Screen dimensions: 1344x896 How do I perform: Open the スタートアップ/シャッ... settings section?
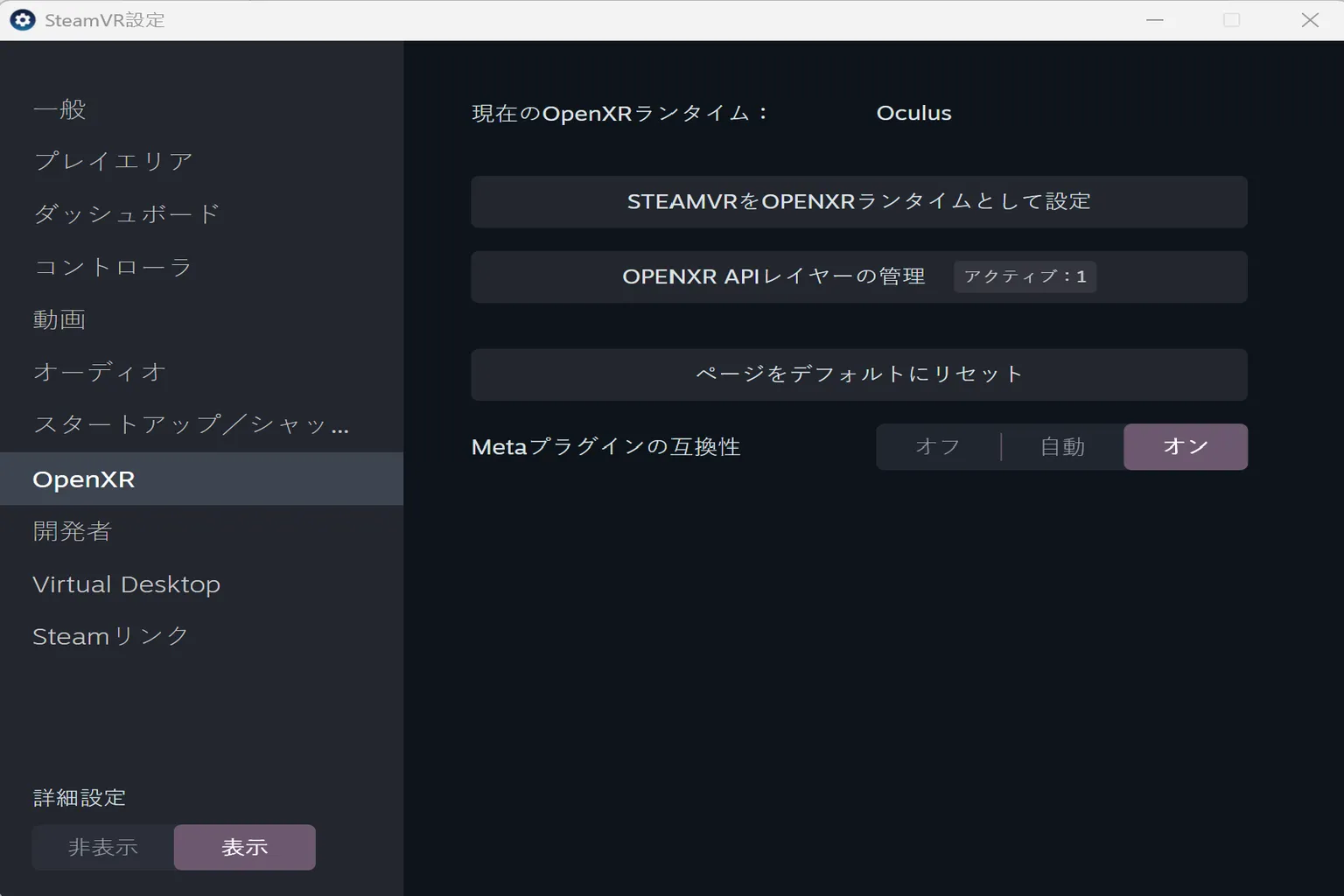tap(201, 425)
